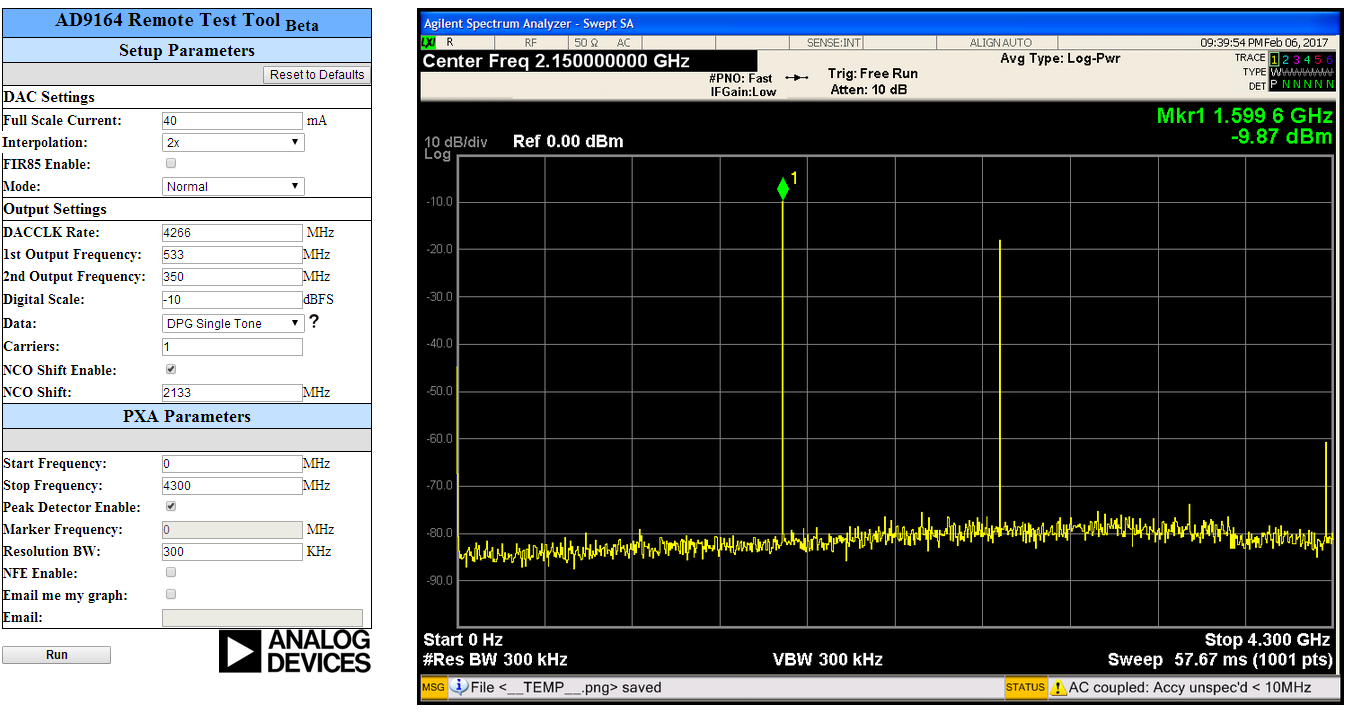
Task: Click the Trig: Free Run label
Action: (873, 74)
